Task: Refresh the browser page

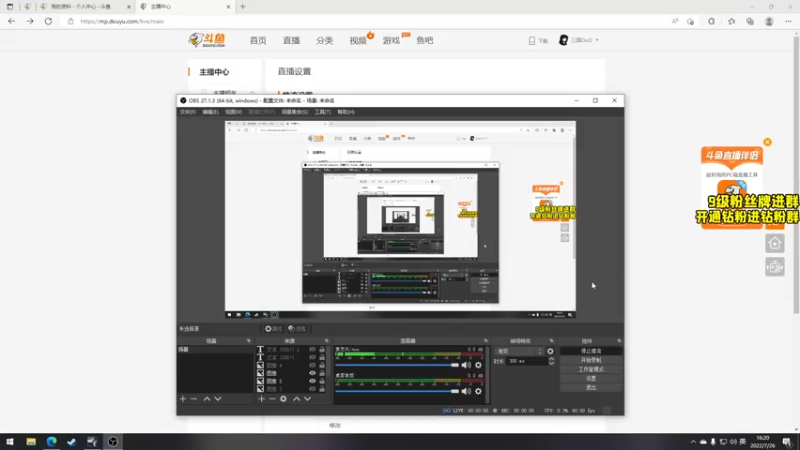Action: 48,21
